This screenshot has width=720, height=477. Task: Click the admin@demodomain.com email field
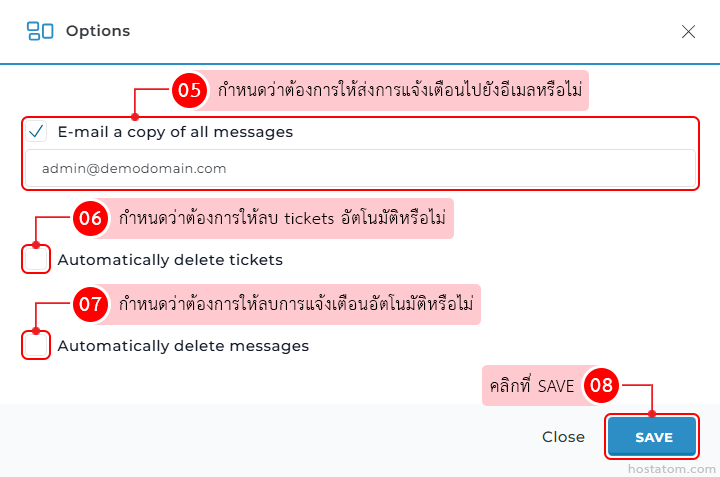point(360,169)
